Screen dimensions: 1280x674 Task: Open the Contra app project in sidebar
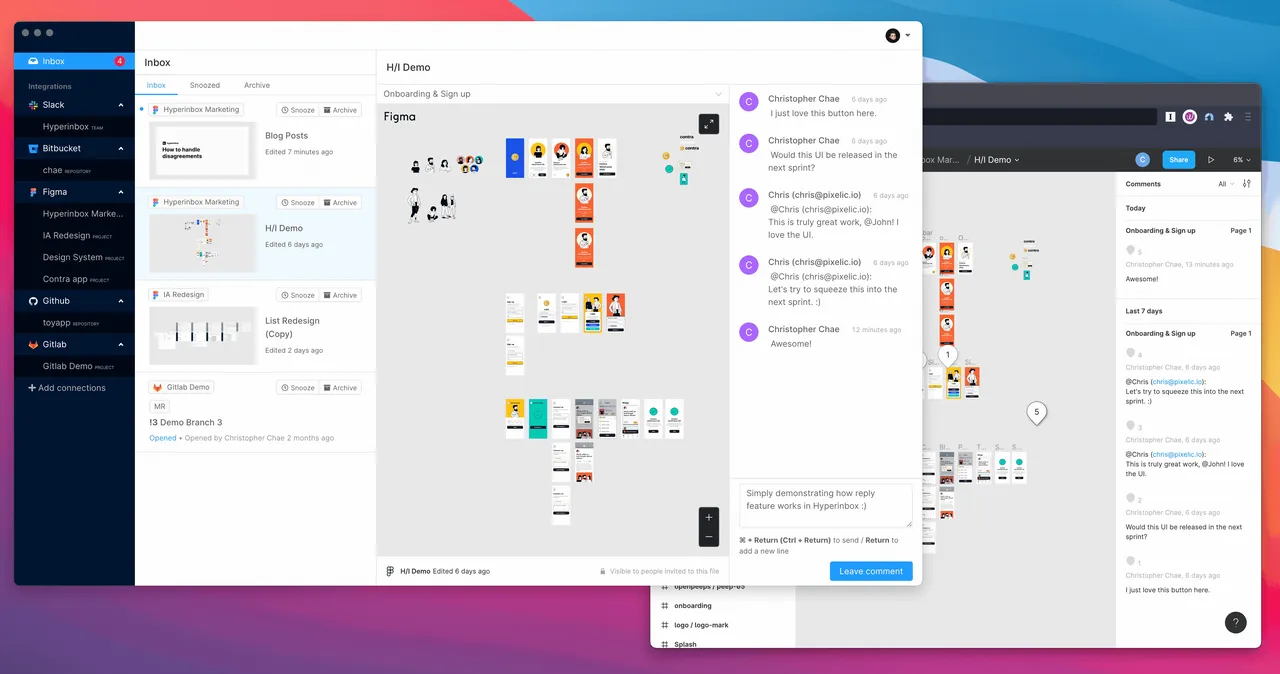[74, 279]
